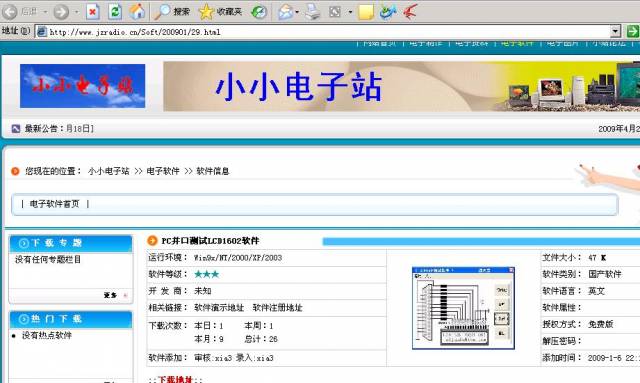Click the green Go button beside address bar
640x383 pixels.
pos(633,31)
